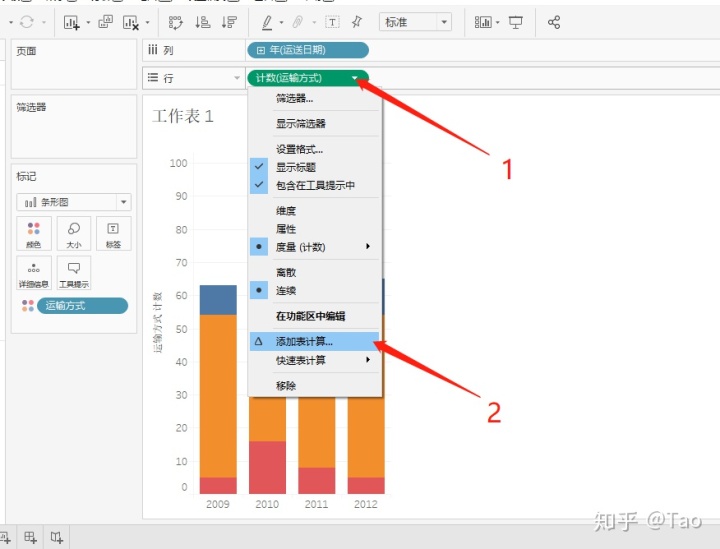Open the 详细信息 detail card
This screenshot has height=549, width=720.
tap(34, 273)
